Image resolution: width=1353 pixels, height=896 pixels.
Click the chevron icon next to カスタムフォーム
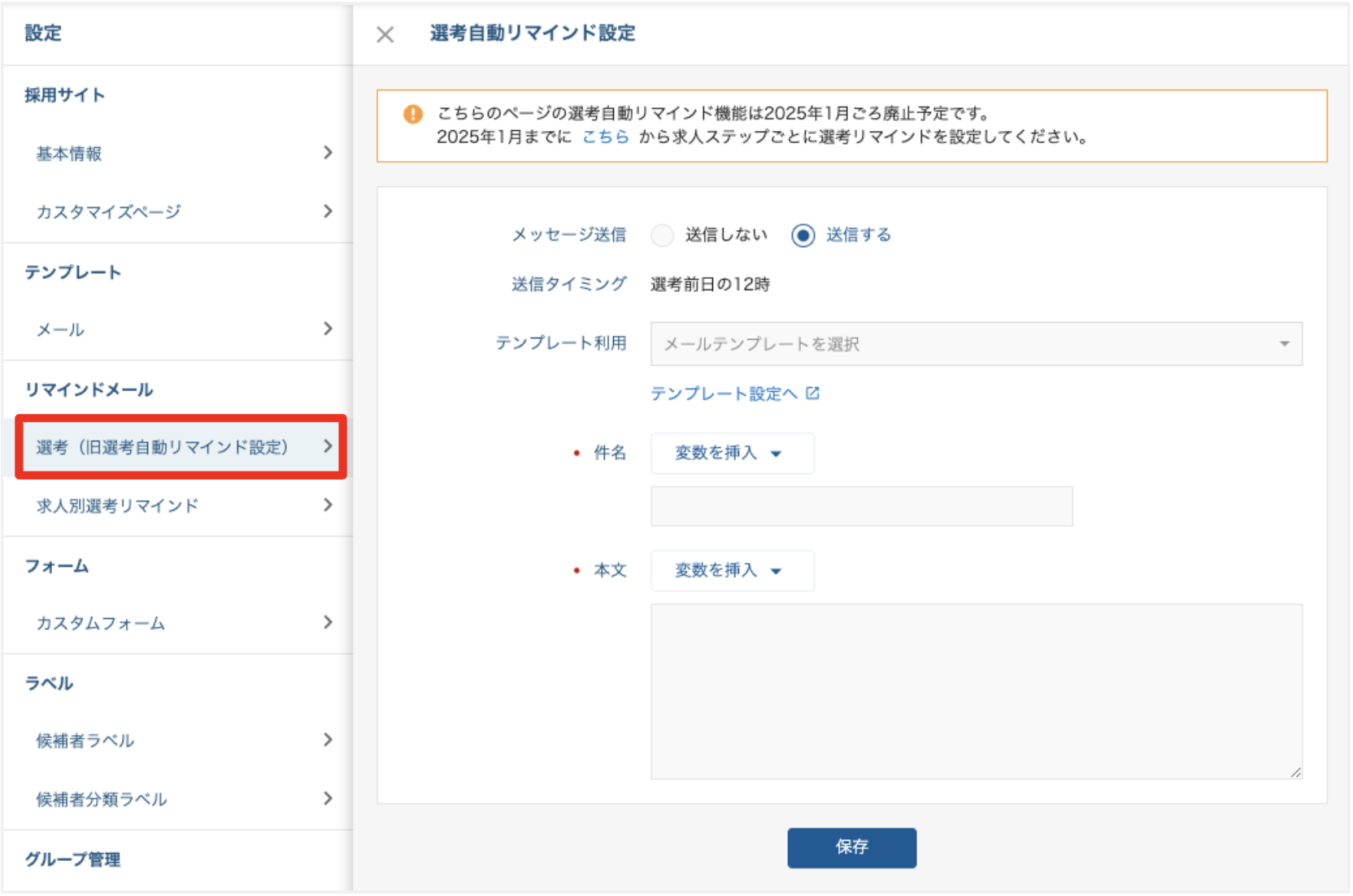328,623
